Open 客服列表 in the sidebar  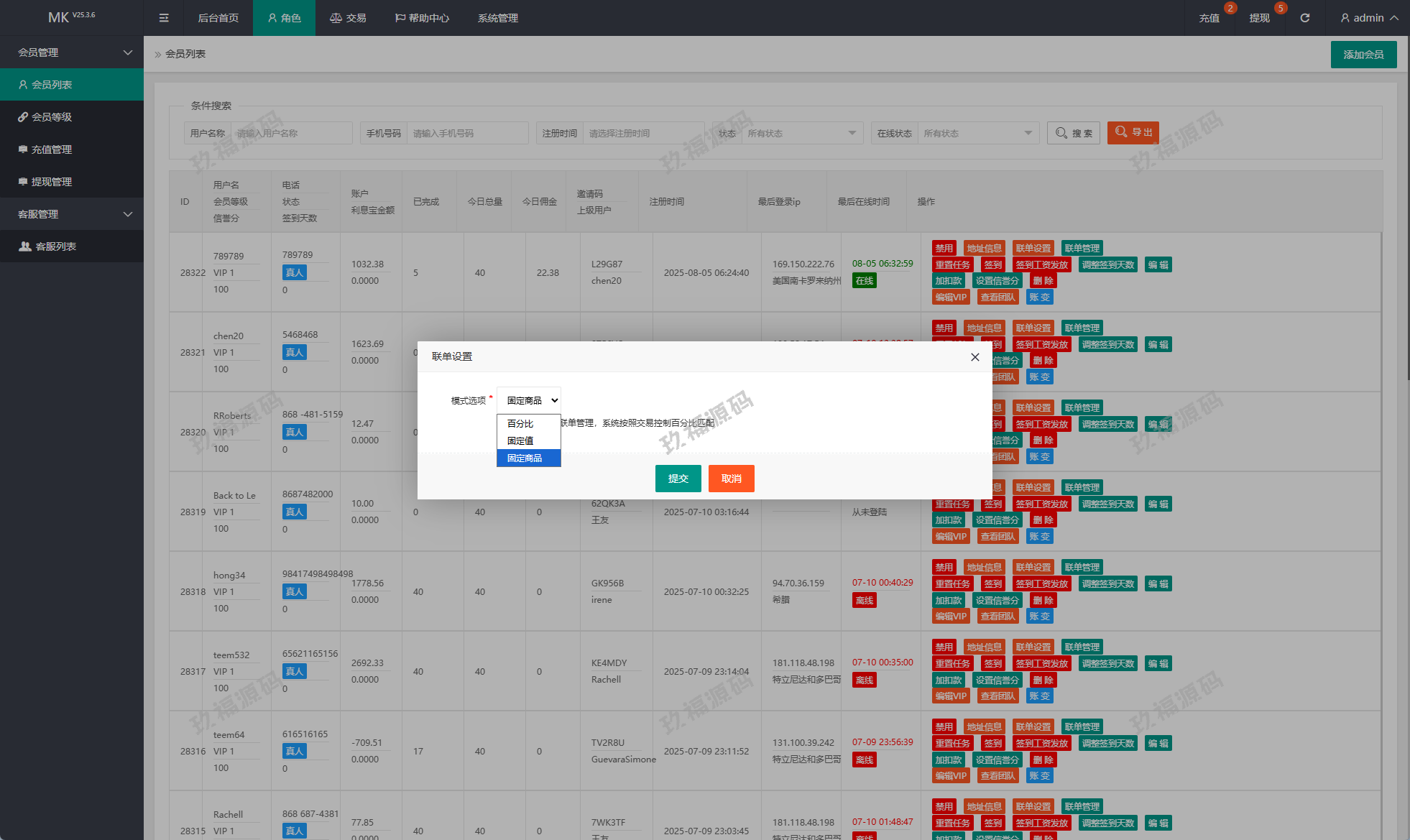click(56, 246)
